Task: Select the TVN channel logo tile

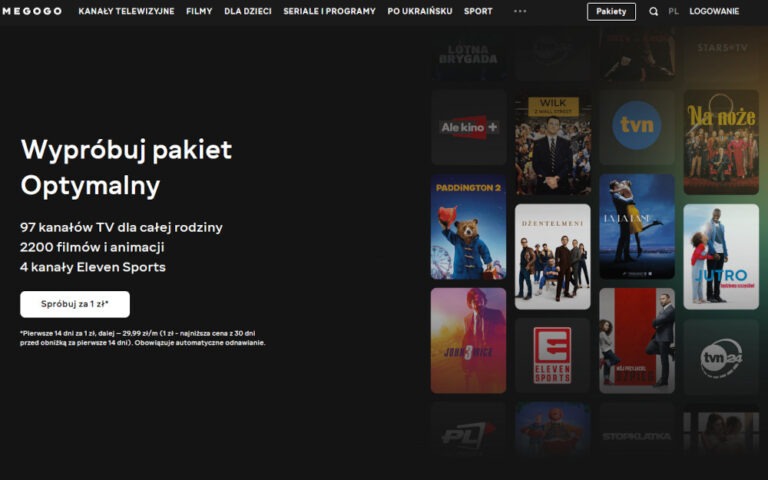Action: coord(637,126)
